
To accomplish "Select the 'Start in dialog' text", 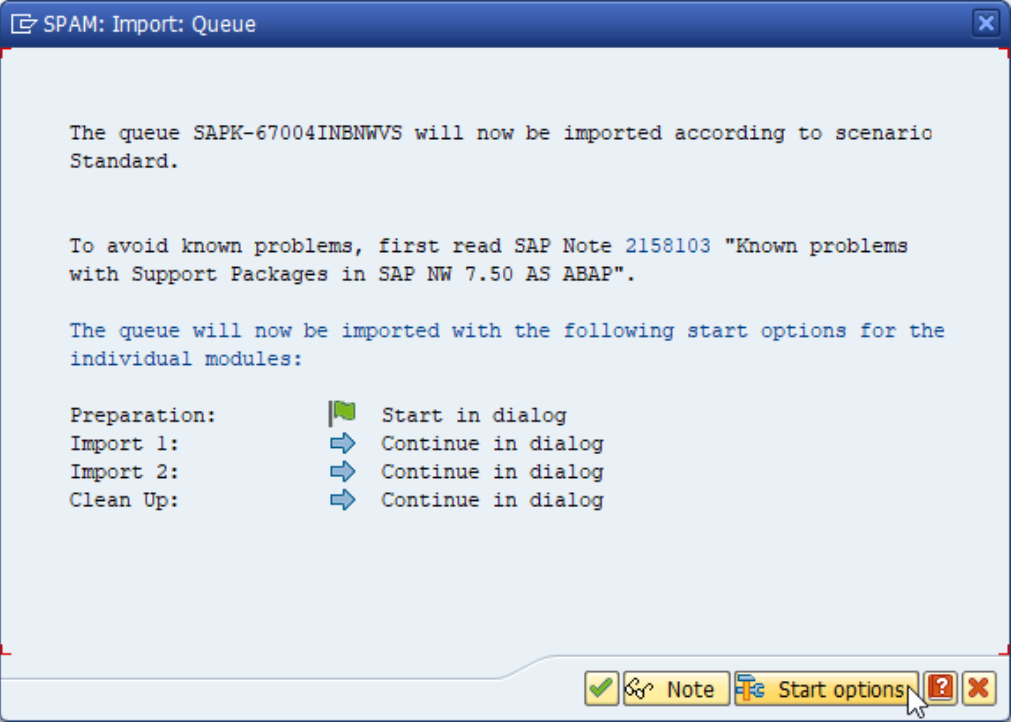I will point(473,415).
